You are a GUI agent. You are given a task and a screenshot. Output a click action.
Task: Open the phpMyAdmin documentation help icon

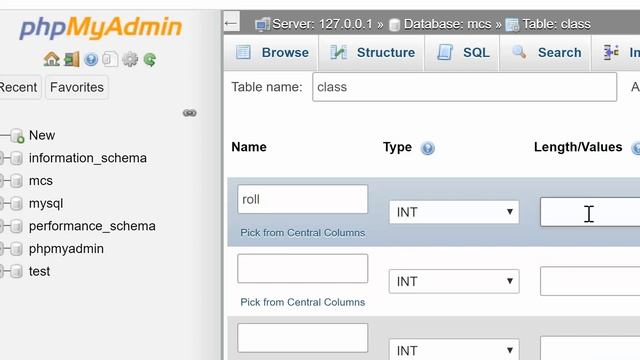point(91,60)
